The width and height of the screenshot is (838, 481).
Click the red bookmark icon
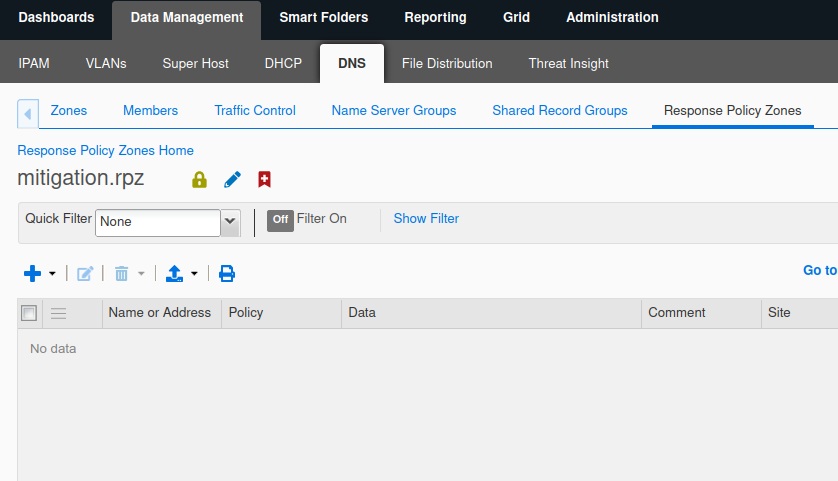[x=264, y=180]
